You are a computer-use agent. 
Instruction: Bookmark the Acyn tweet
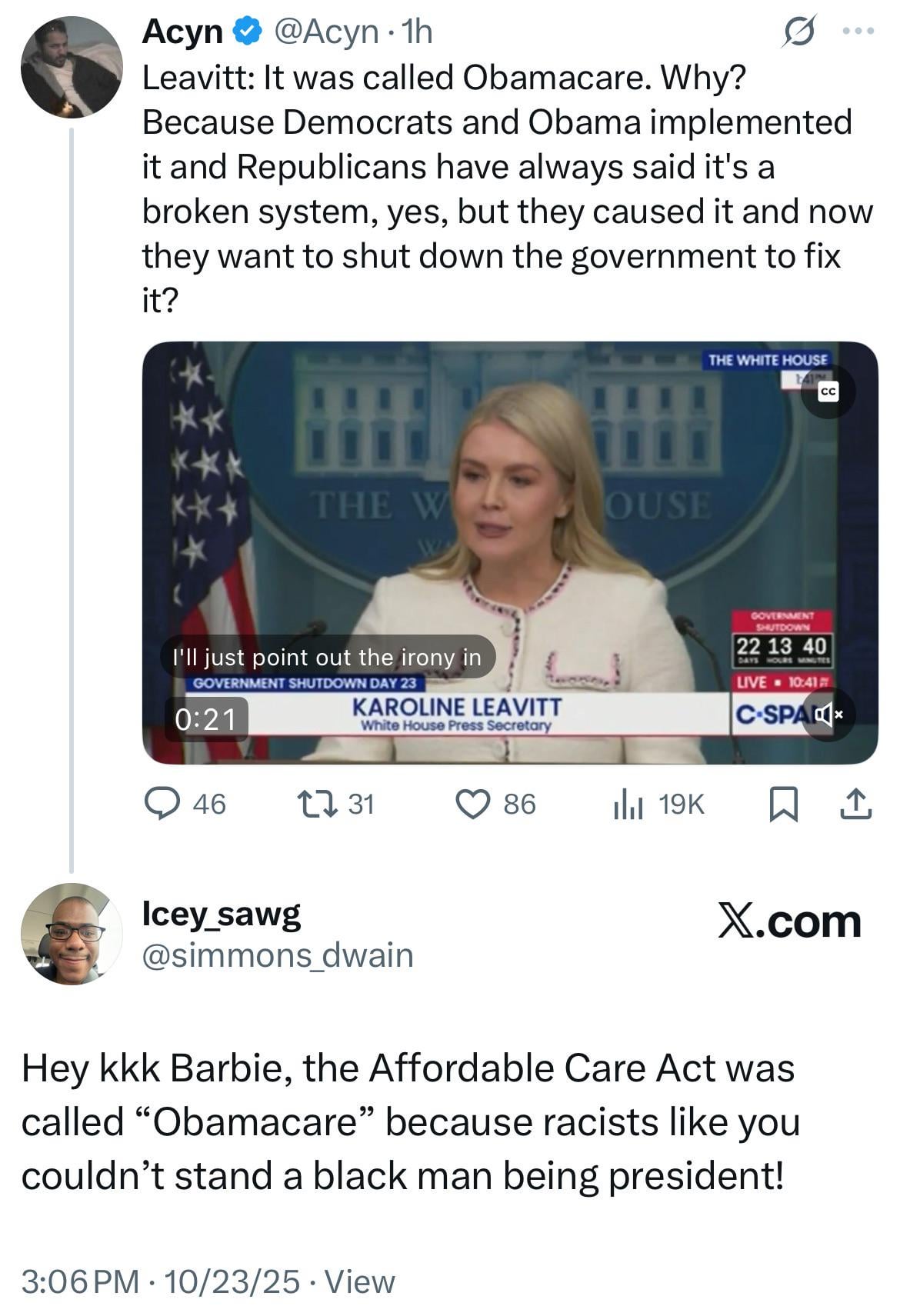[x=782, y=805]
